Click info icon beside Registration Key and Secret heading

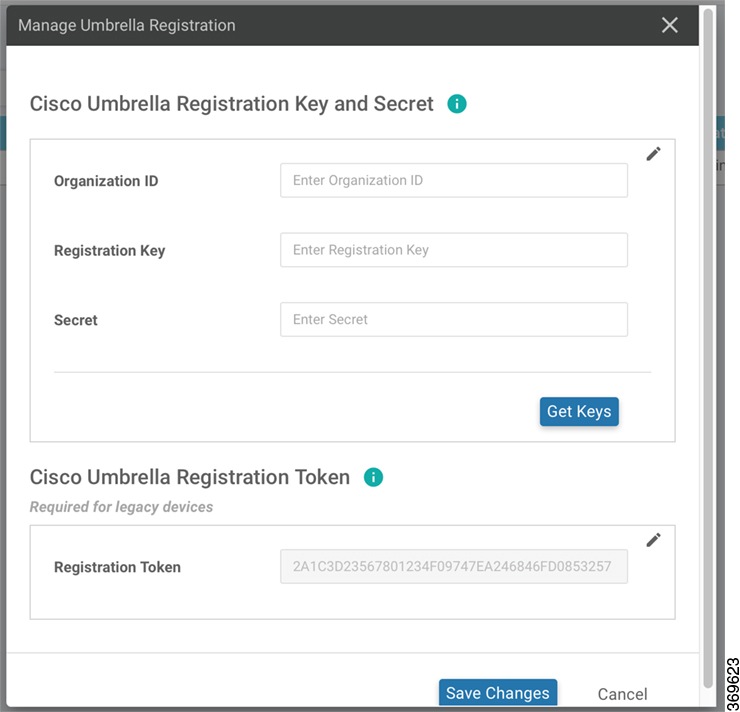click(456, 103)
